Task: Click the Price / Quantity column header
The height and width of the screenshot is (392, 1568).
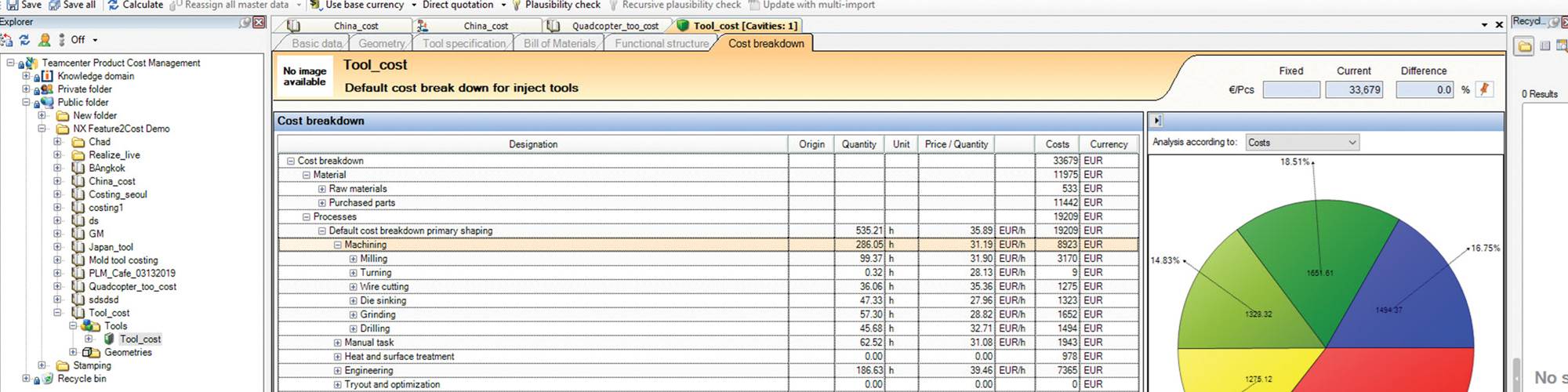Action: 956,144
